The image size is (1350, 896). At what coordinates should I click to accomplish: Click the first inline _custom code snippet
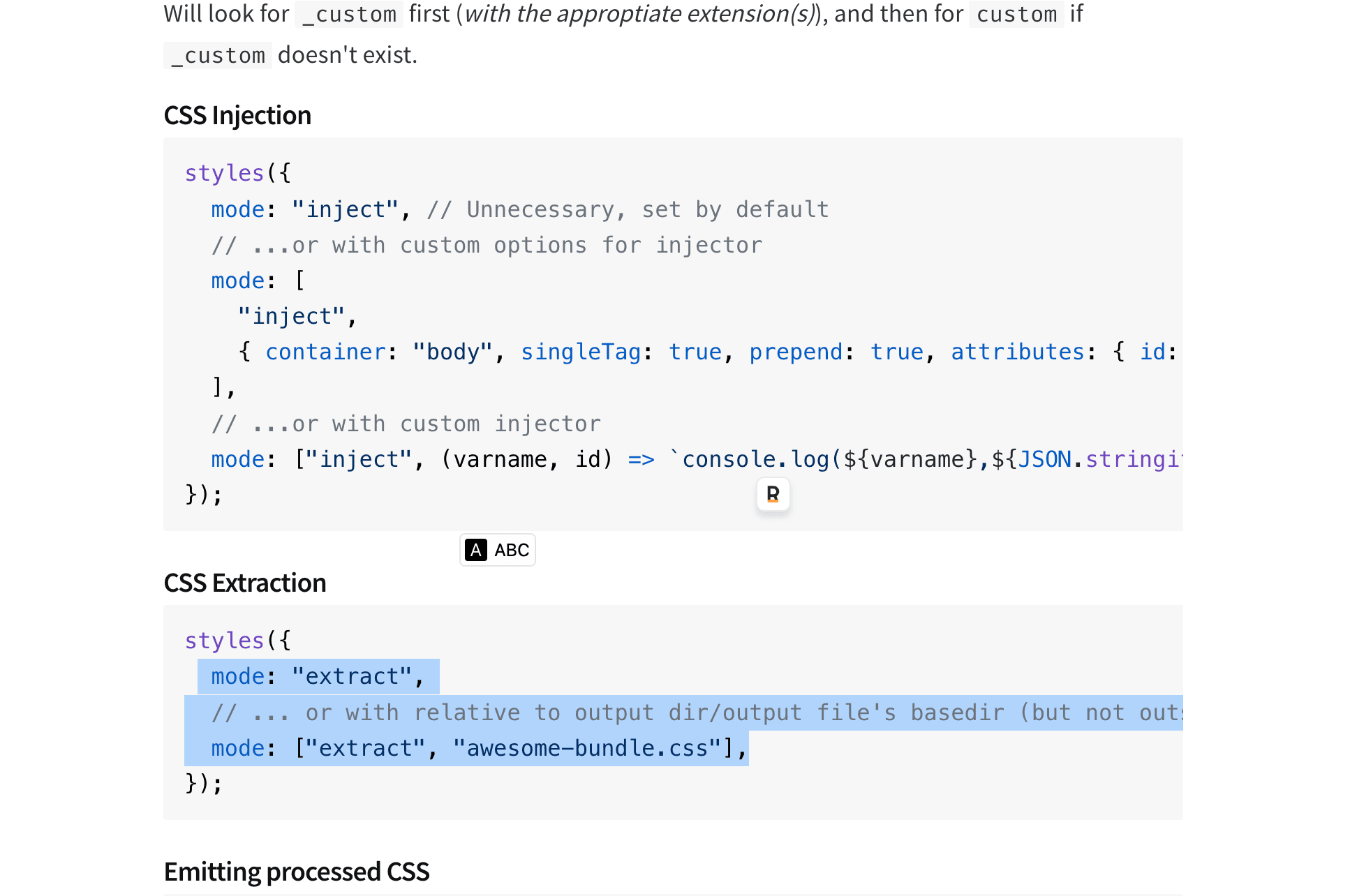349,15
